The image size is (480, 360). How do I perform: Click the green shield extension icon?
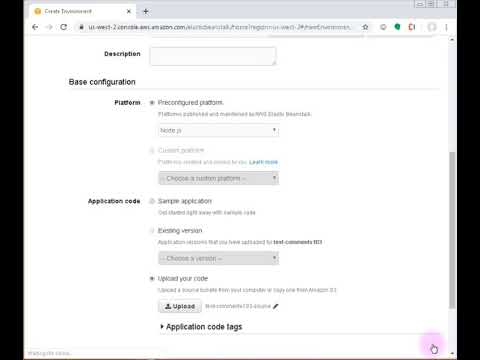coord(397,27)
